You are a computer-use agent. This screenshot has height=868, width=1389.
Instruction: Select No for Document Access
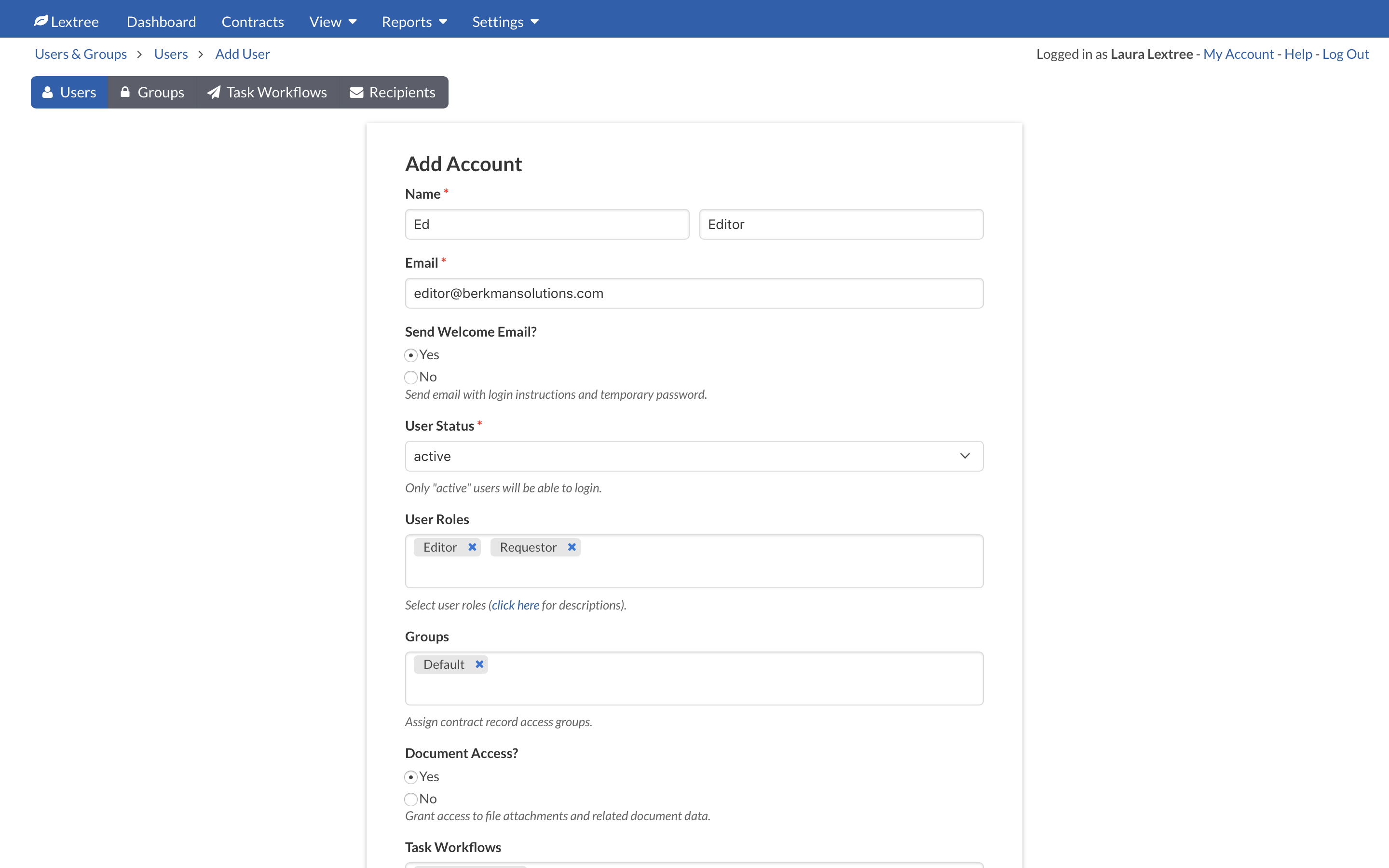[411, 799]
